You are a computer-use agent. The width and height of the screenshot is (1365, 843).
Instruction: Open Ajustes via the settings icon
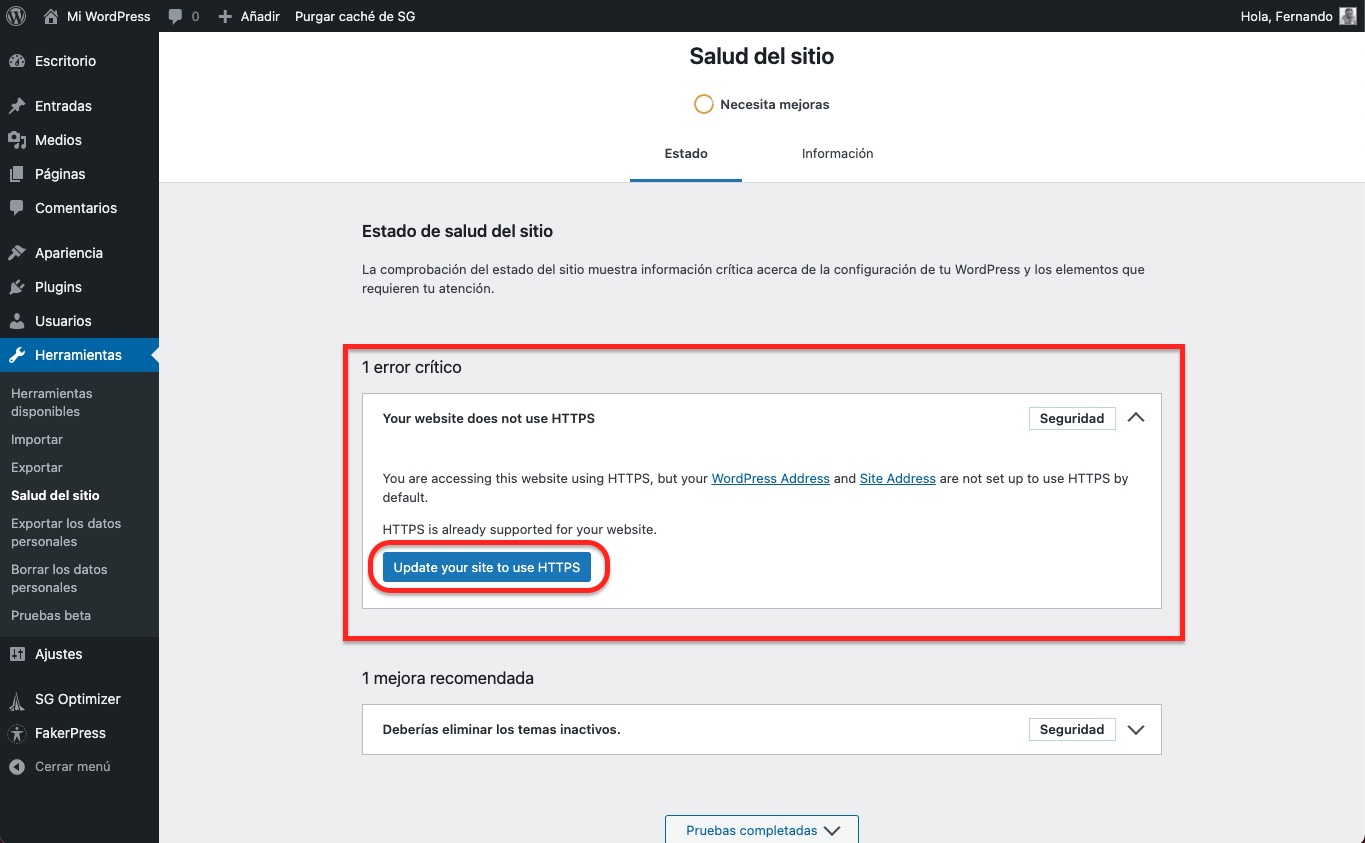click(17, 654)
